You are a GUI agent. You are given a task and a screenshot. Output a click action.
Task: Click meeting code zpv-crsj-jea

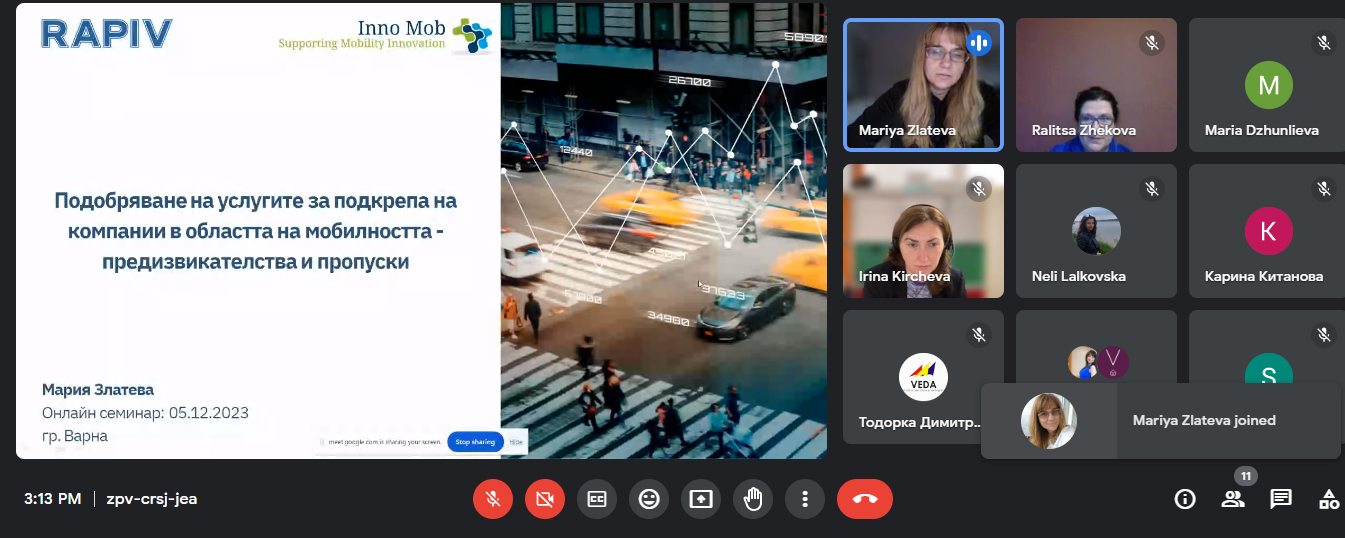[x=152, y=499]
